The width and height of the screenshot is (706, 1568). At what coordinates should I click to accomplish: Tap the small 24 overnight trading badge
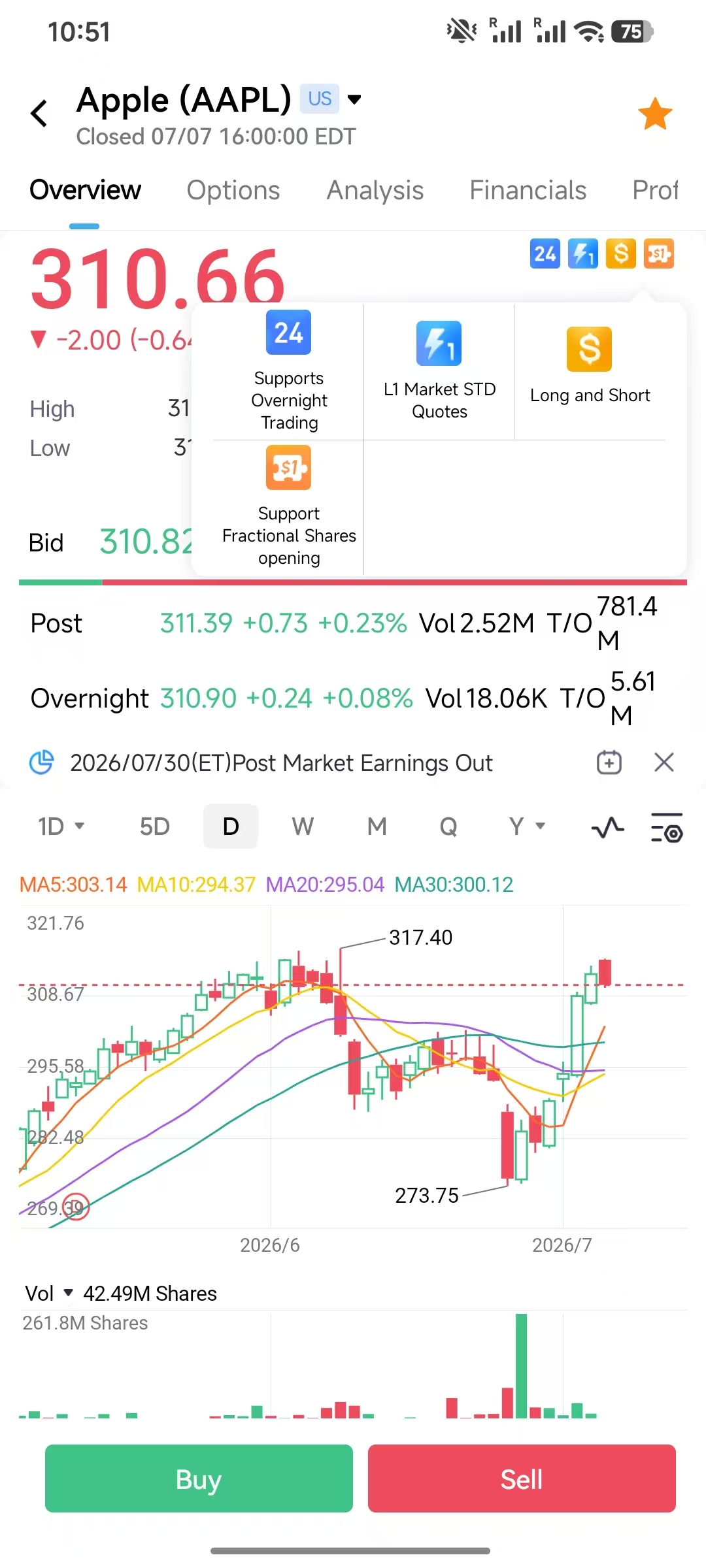(545, 253)
